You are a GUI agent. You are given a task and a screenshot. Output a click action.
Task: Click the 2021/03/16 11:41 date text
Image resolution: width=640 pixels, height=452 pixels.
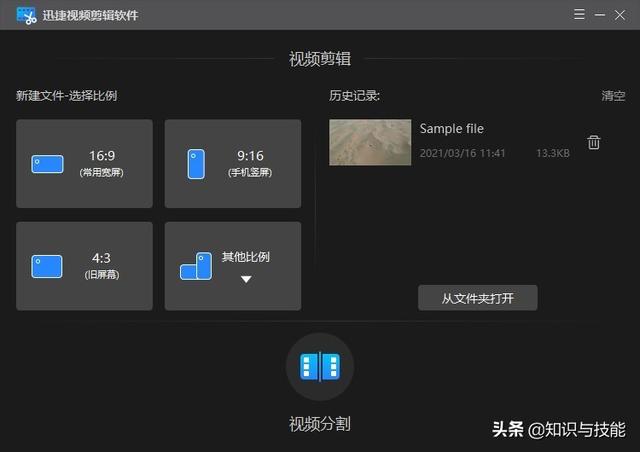(462, 153)
